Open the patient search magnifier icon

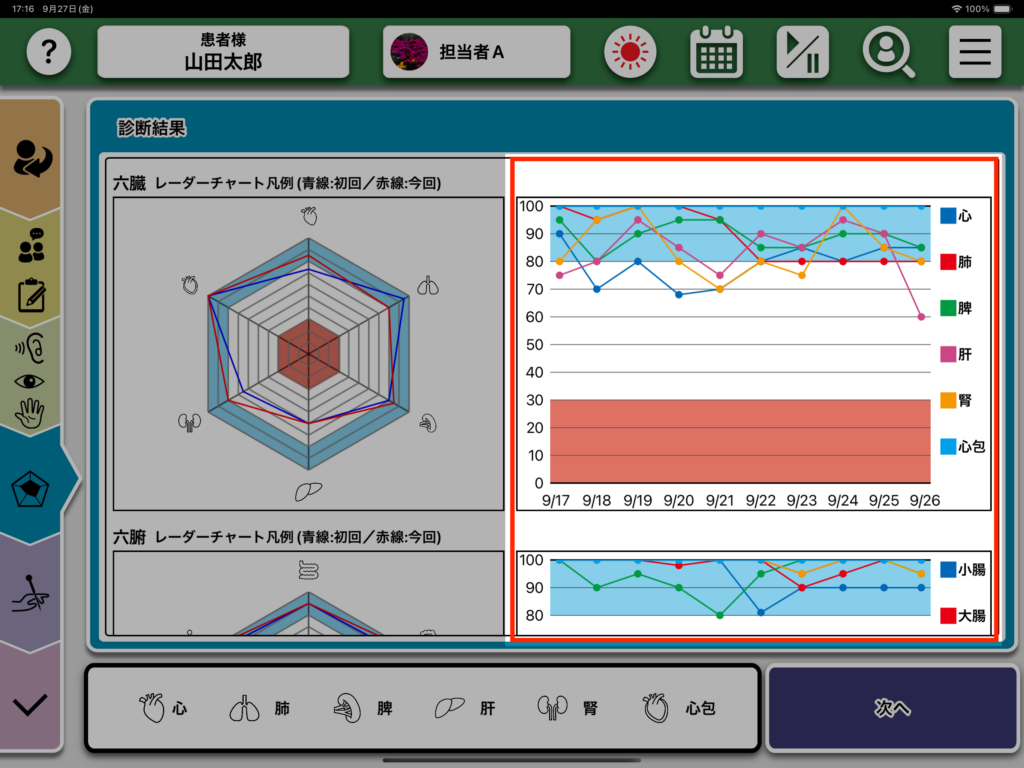[x=888, y=52]
